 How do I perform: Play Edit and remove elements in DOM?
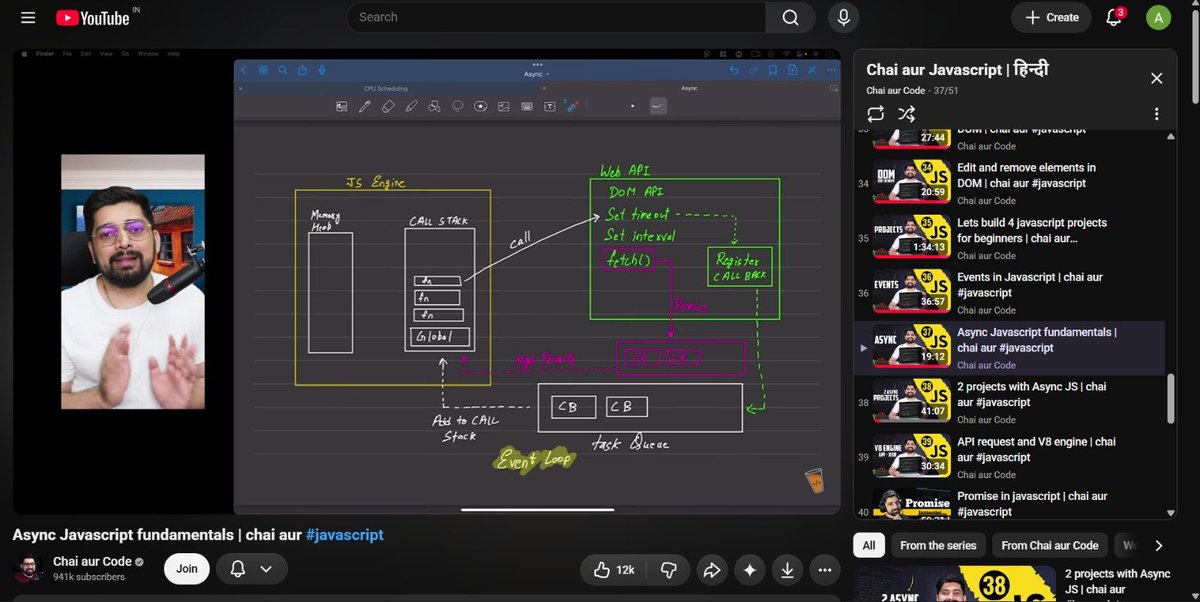(1008, 183)
